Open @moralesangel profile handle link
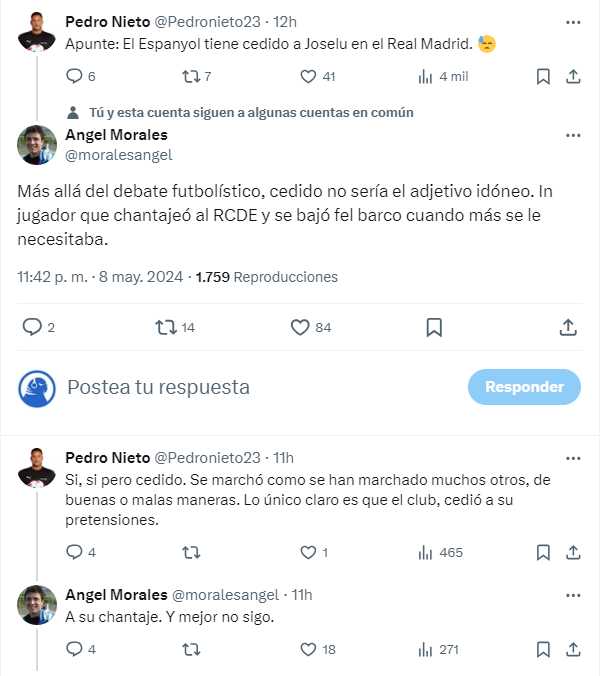 tap(119, 154)
